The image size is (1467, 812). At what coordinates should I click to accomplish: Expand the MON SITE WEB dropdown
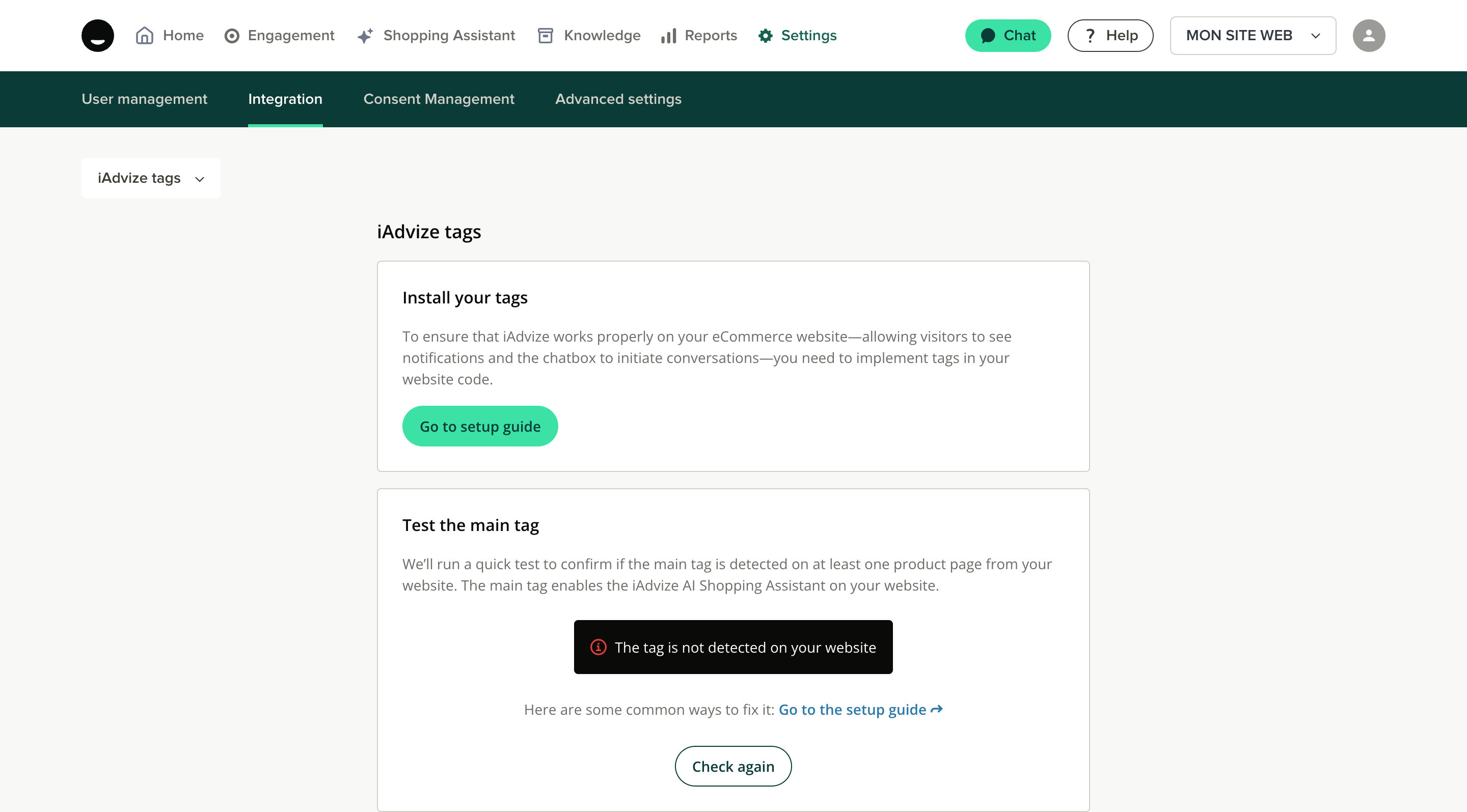point(1253,35)
